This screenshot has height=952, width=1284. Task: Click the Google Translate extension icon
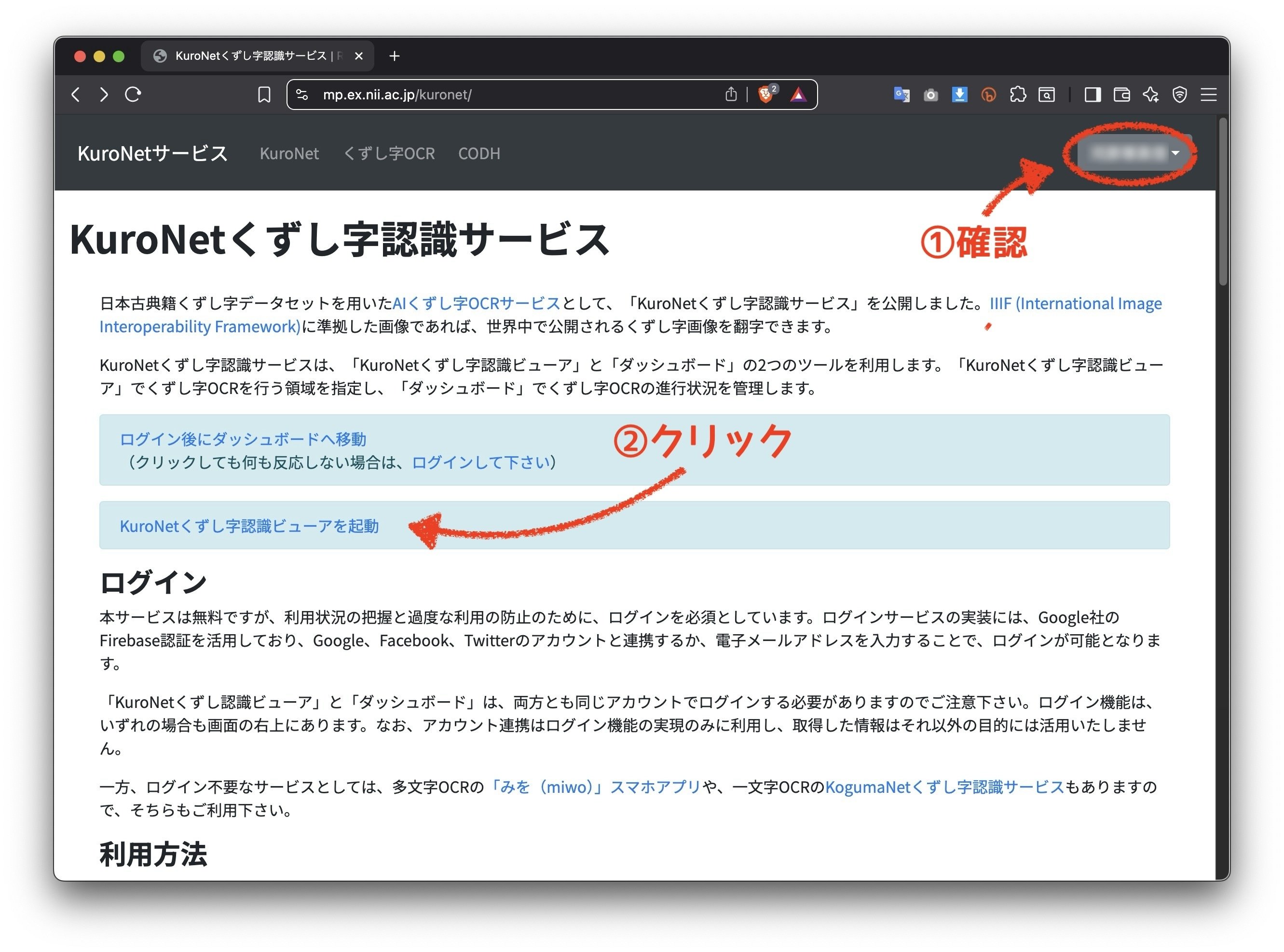(902, 95)
